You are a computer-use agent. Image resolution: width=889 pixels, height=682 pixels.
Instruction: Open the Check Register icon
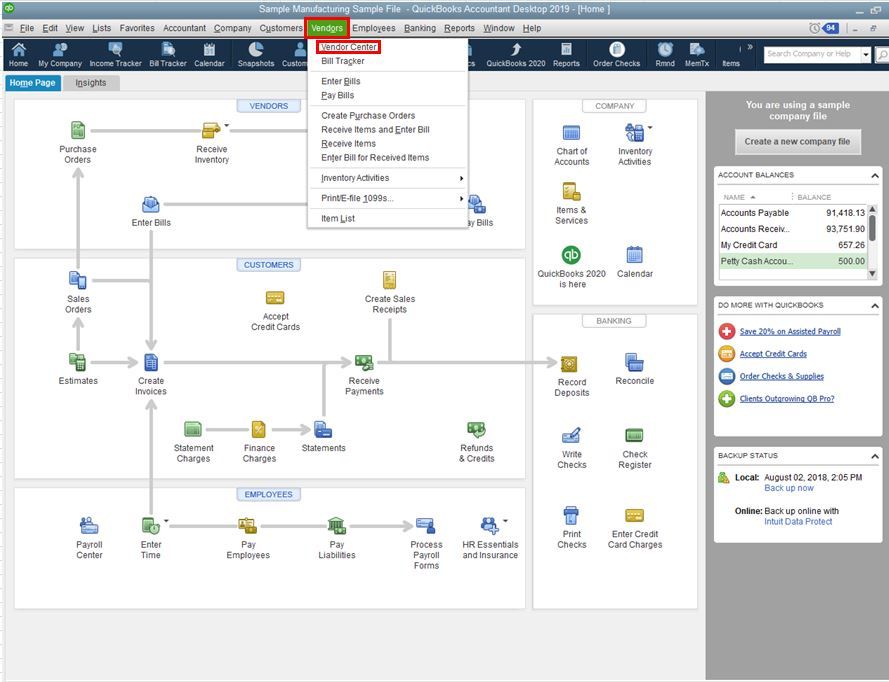click(x=634, y=435)
